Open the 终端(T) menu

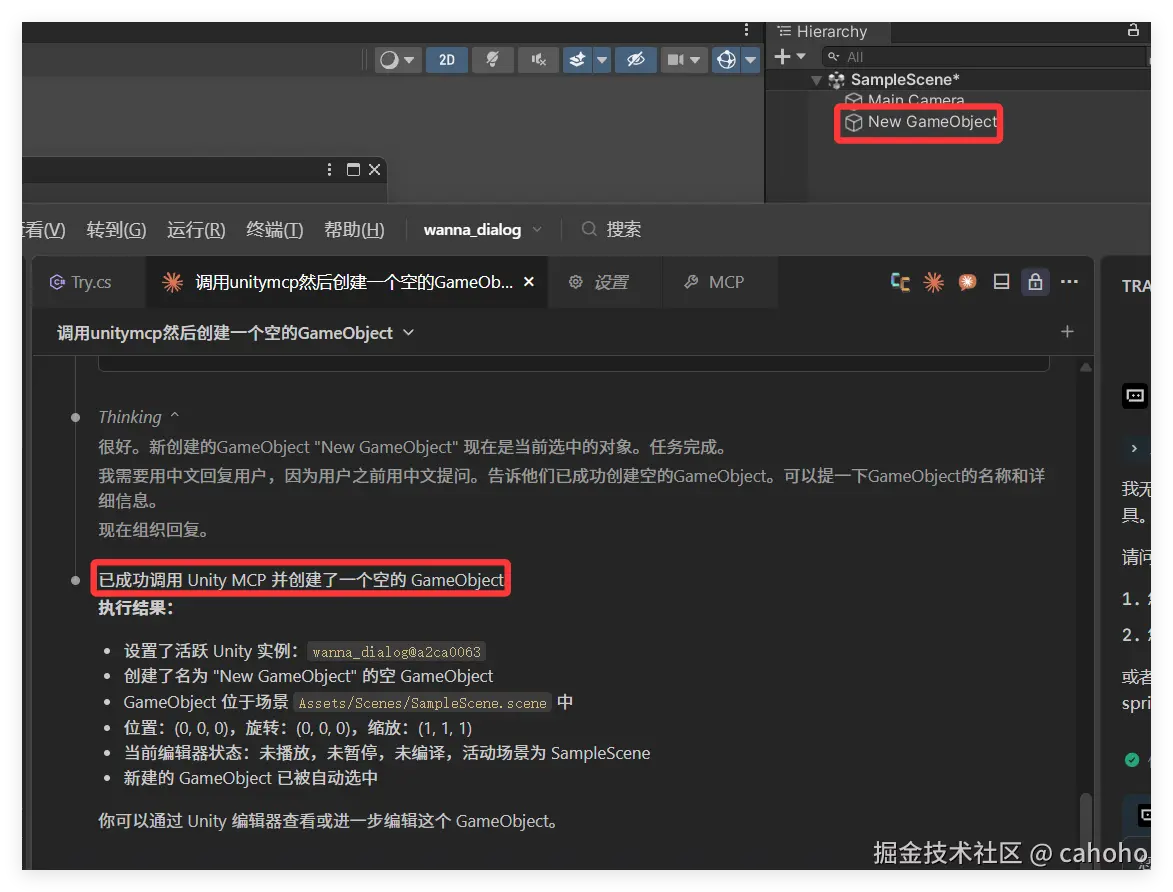click(274, 229)
